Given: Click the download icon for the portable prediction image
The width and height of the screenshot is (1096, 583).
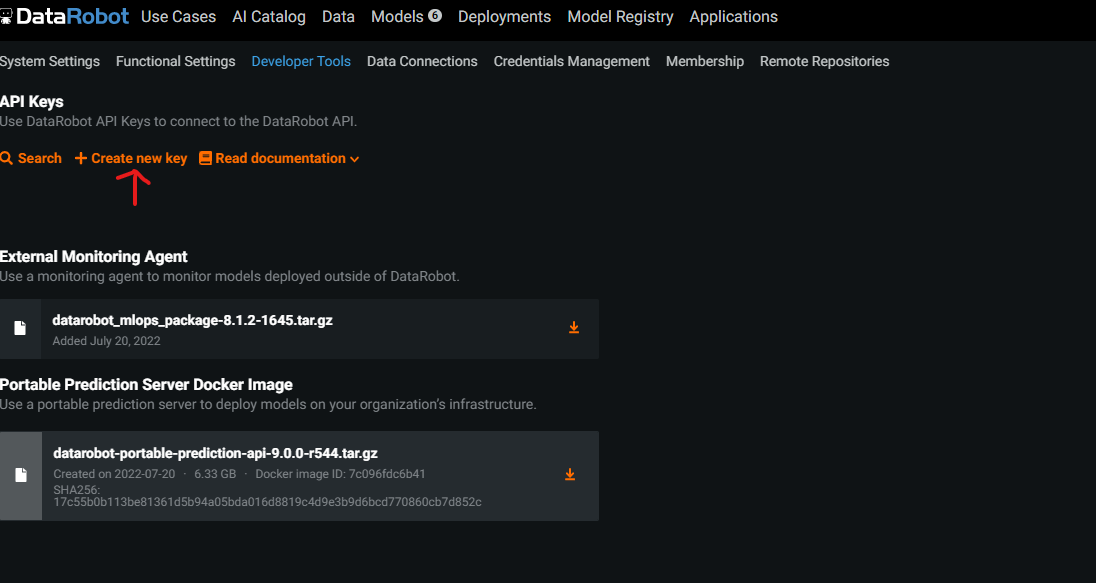Looking at the screenshot, I should point(570,475).
